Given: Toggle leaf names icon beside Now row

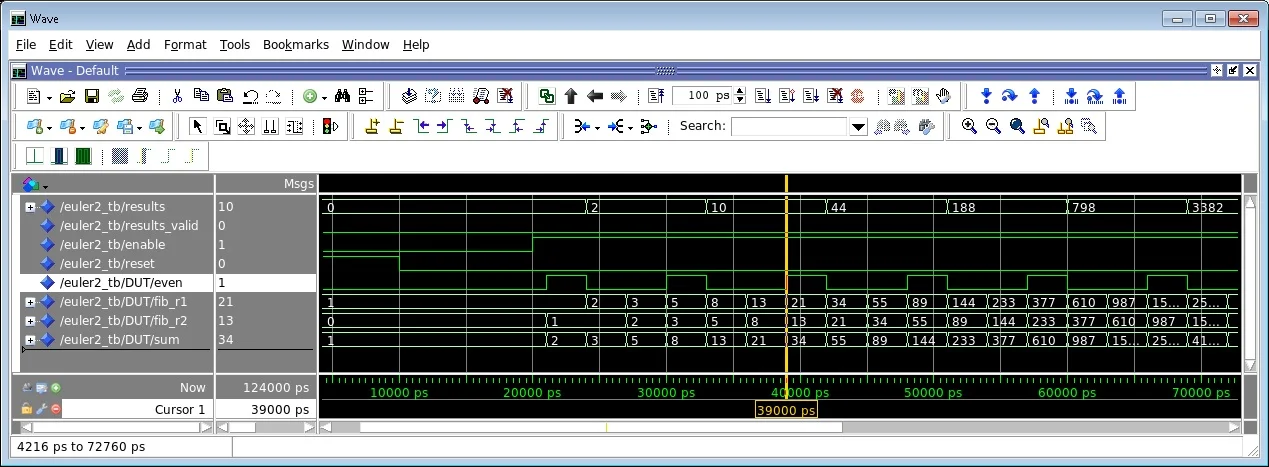Looking at the screenshot, I should pos(27,388).
